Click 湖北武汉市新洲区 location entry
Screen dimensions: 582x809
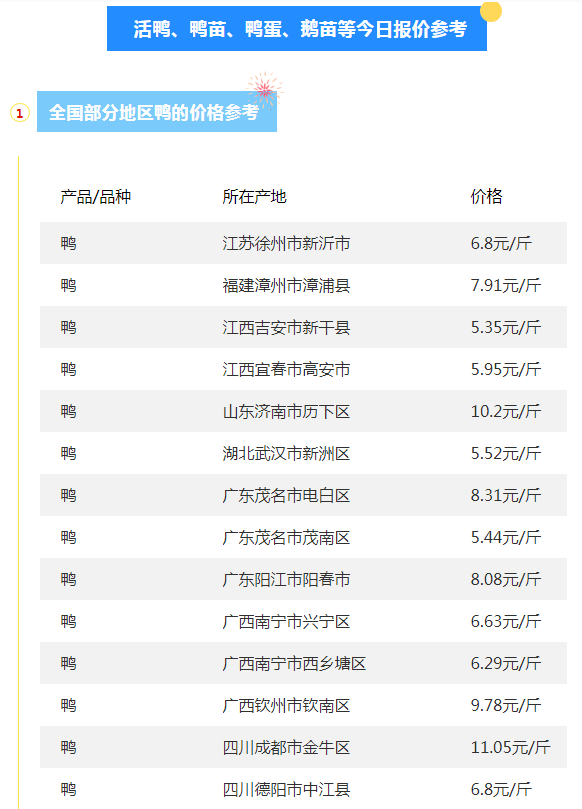(286, 454)
